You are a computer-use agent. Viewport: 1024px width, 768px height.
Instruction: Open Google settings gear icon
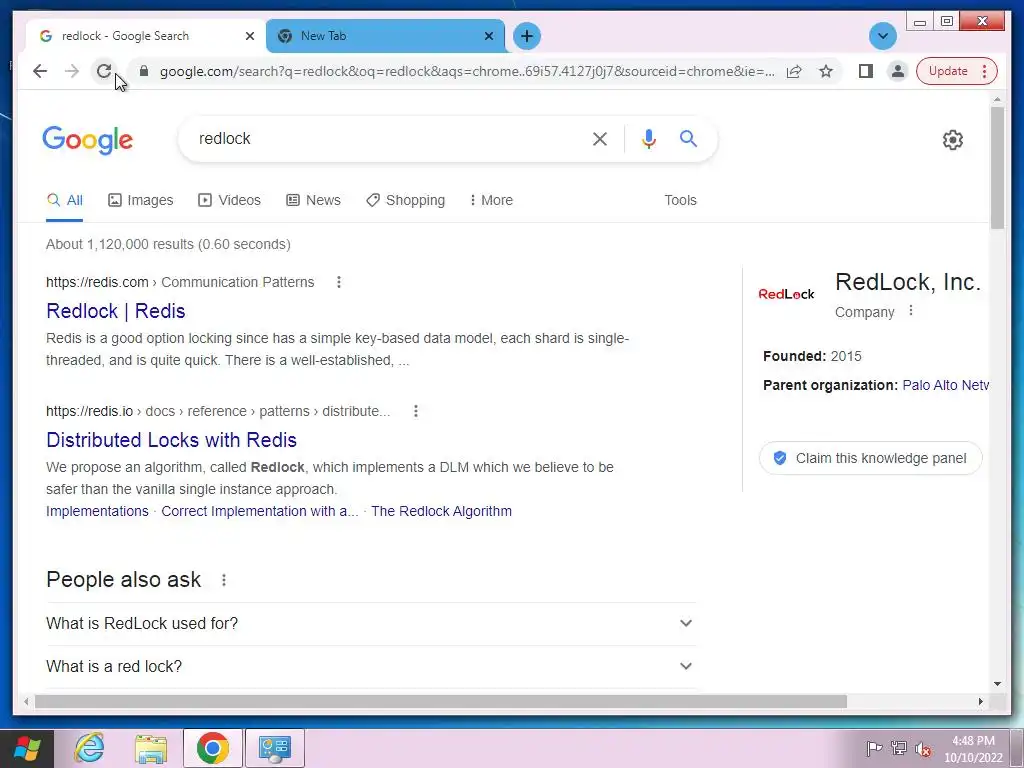coord(953,140)
